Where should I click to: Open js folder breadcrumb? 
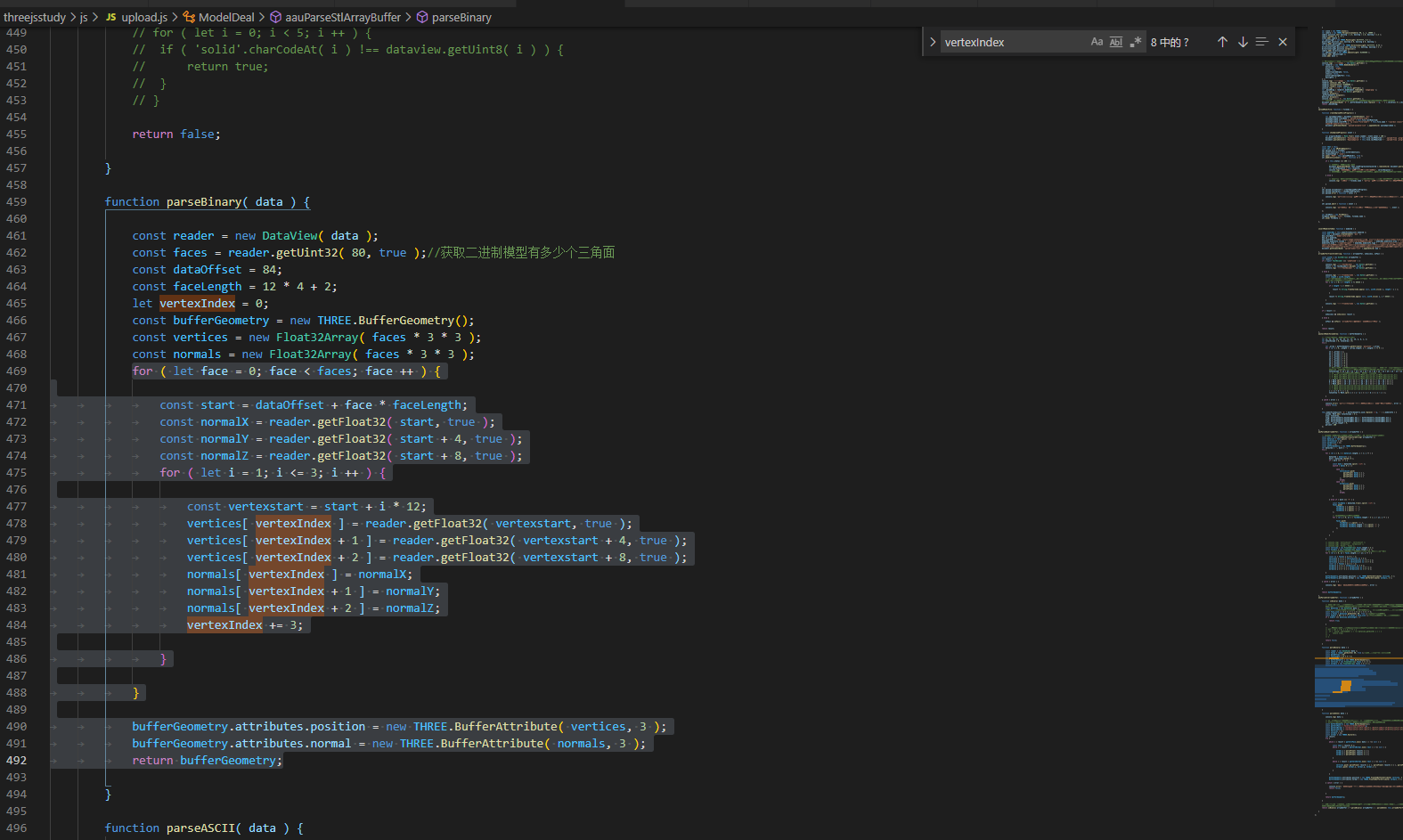85,17
